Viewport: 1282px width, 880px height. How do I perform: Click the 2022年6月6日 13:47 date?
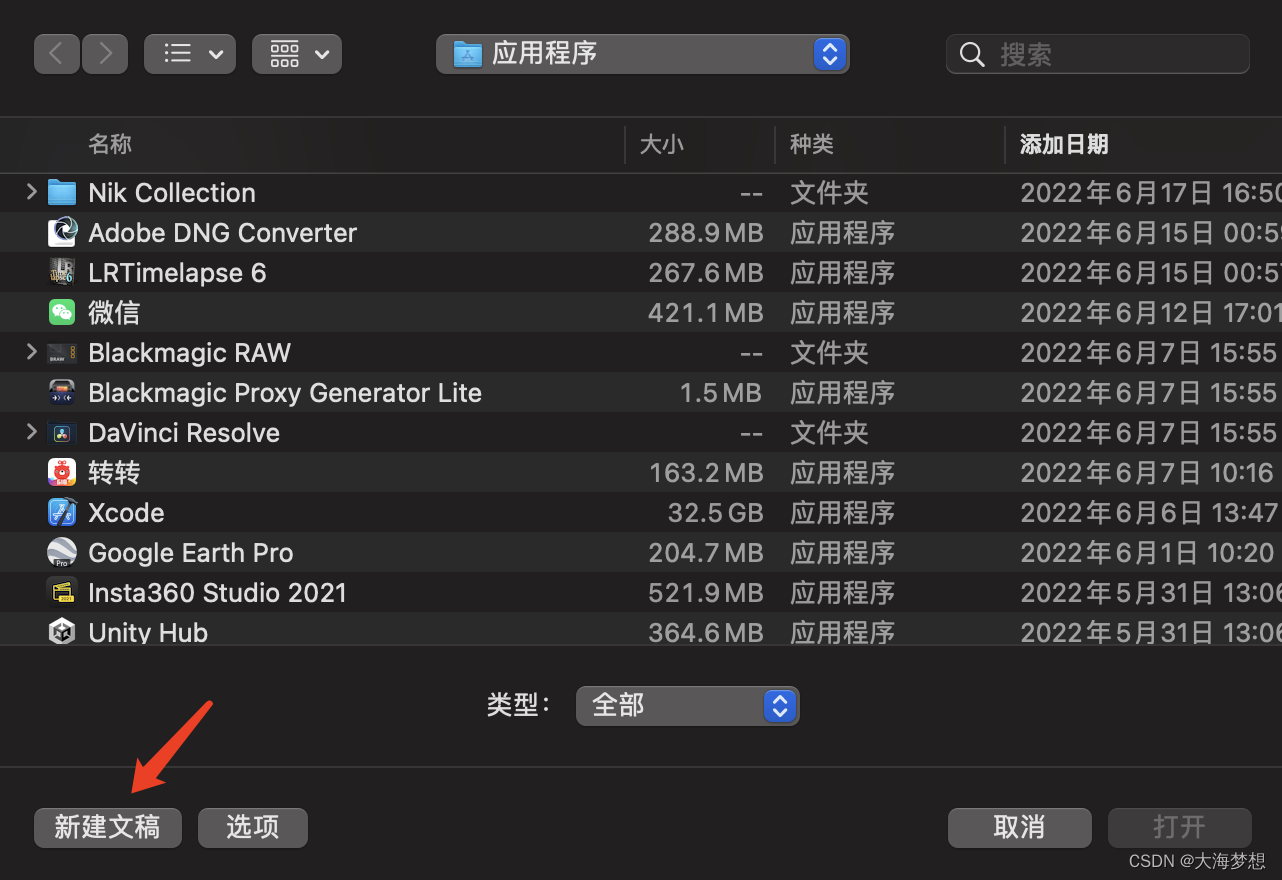click(1149, 513)
